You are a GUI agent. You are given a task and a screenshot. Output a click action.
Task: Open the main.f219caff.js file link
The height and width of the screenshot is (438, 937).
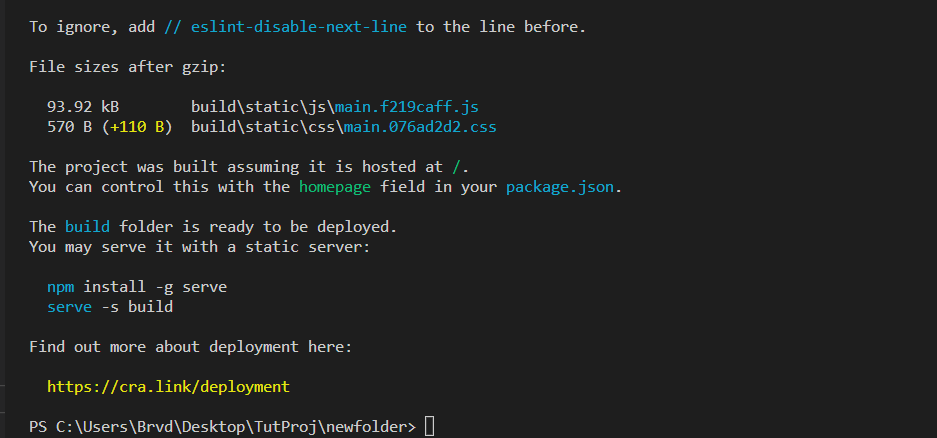[406, 107]
